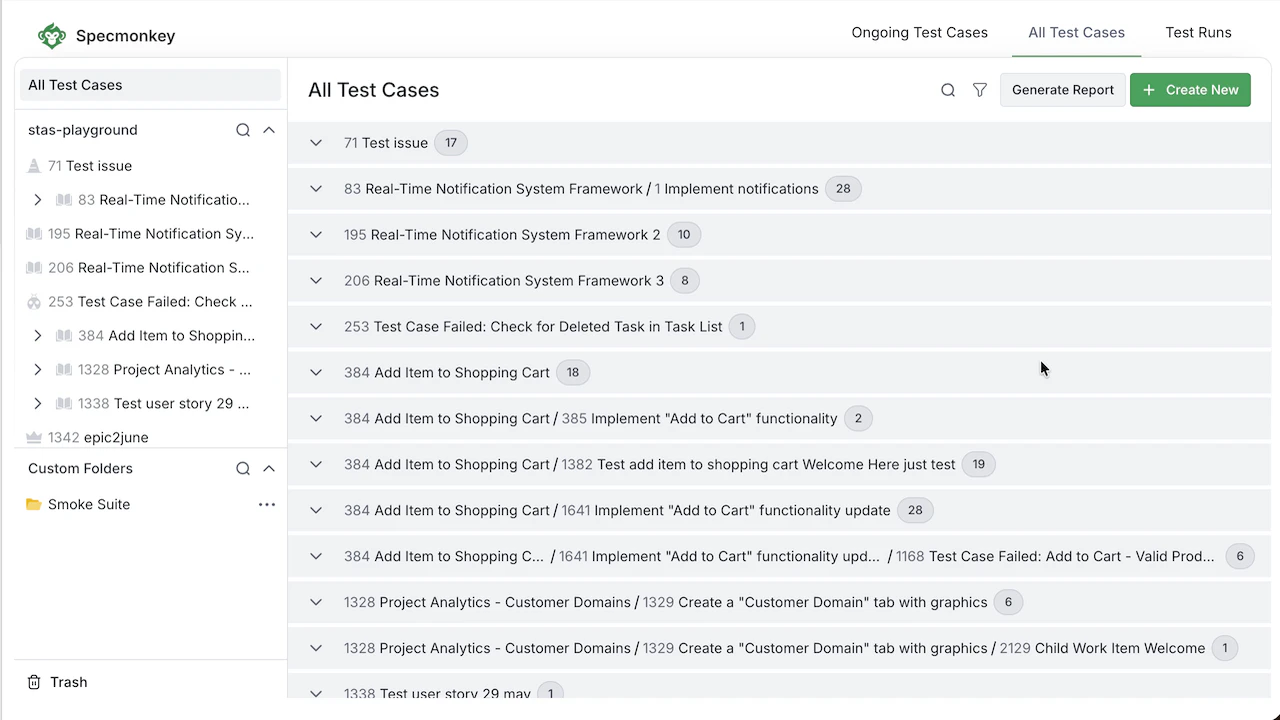Switch to Test Runs tab
1280x720 pixels.
tap(1198, 33)
